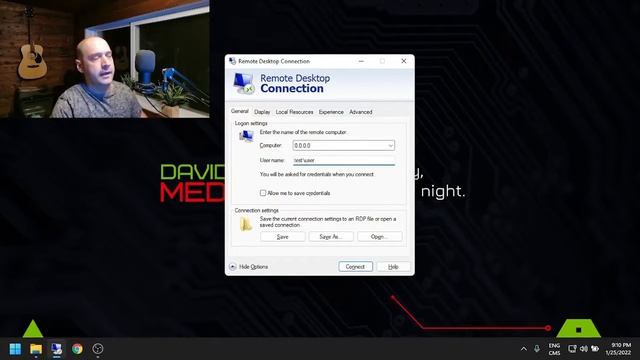Click the Help button

393,267
